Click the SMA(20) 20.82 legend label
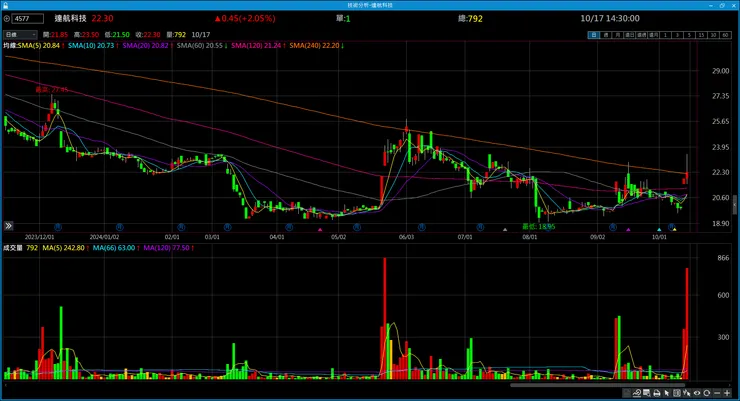Image resolution: width=740 pixels, height=401 pixels. 145,45
